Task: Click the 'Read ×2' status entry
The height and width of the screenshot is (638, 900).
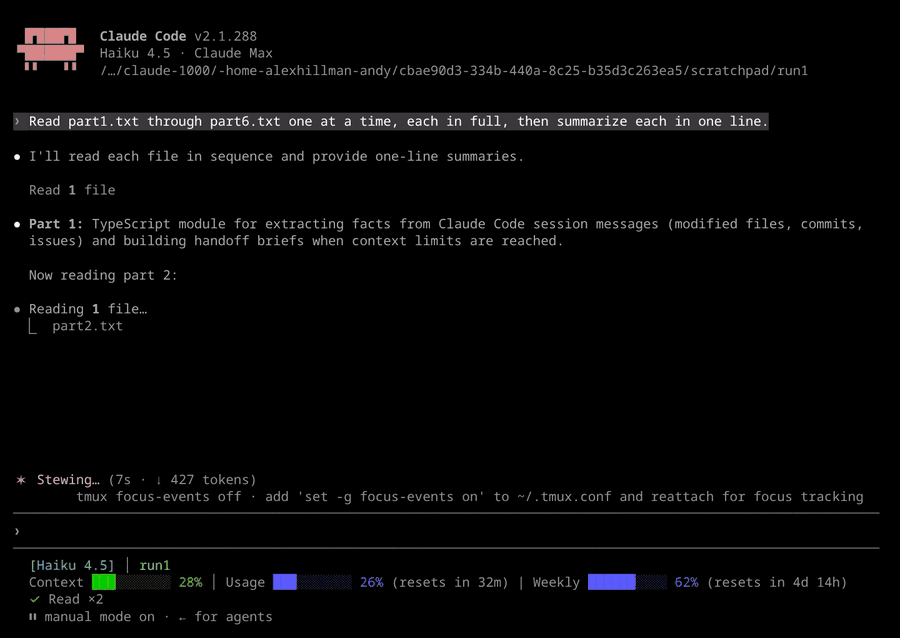Action: coord(76,600)
